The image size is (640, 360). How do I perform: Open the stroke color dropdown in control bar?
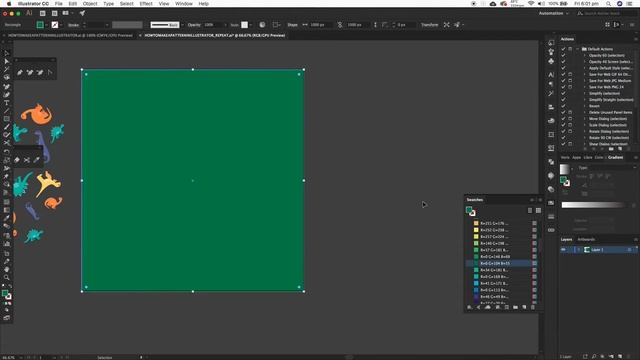coord(61,25)
